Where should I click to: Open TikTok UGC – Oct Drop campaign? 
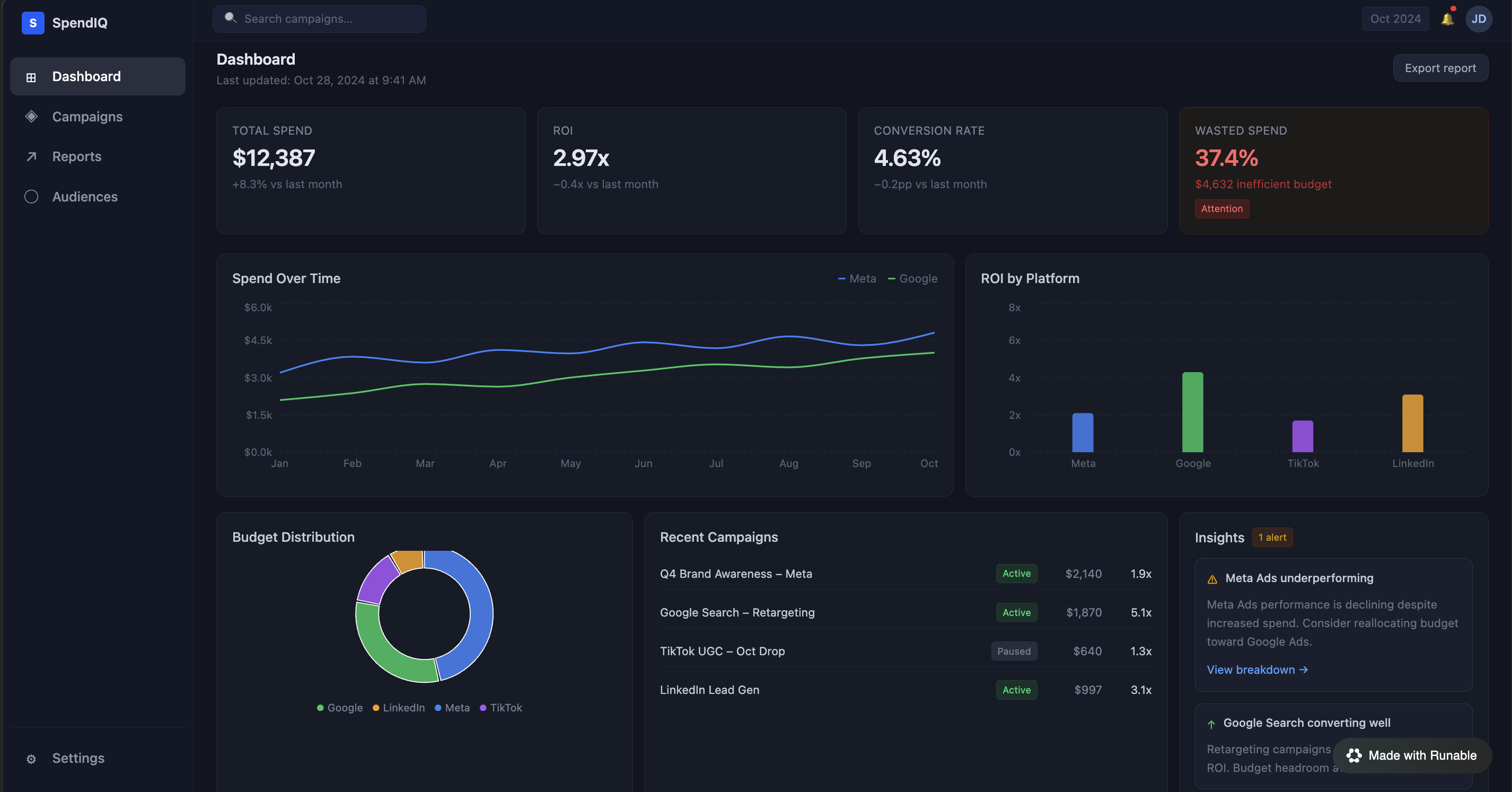(x=905, y=651)
